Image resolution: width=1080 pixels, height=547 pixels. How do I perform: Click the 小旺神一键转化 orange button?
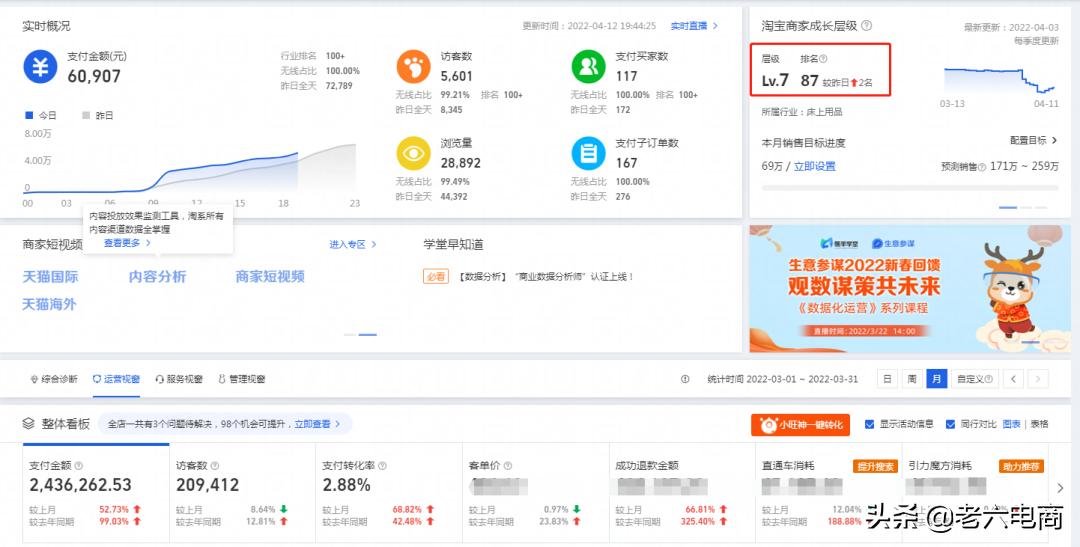click(800, 425)
